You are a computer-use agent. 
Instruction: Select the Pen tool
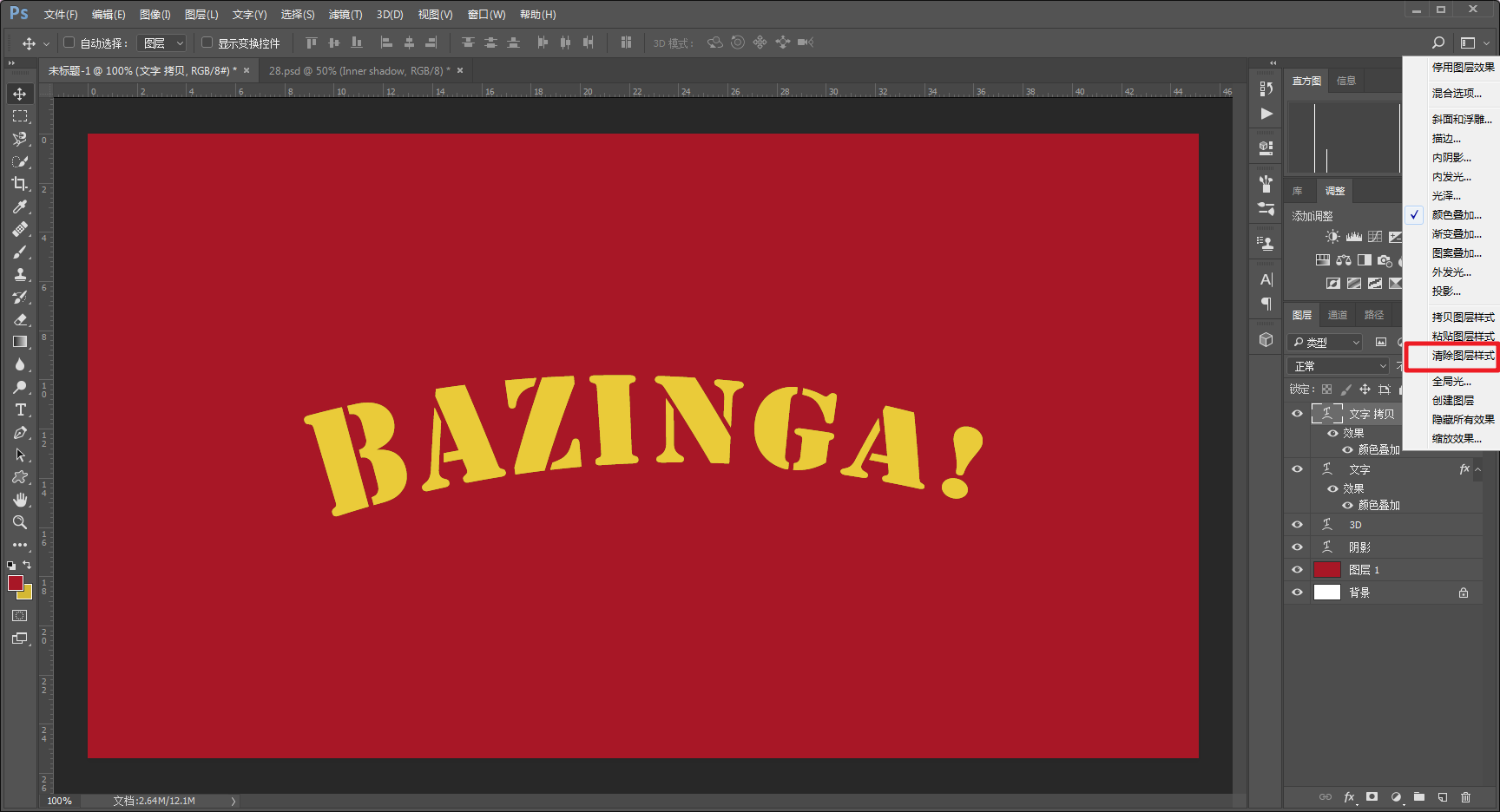coord(19,432)
